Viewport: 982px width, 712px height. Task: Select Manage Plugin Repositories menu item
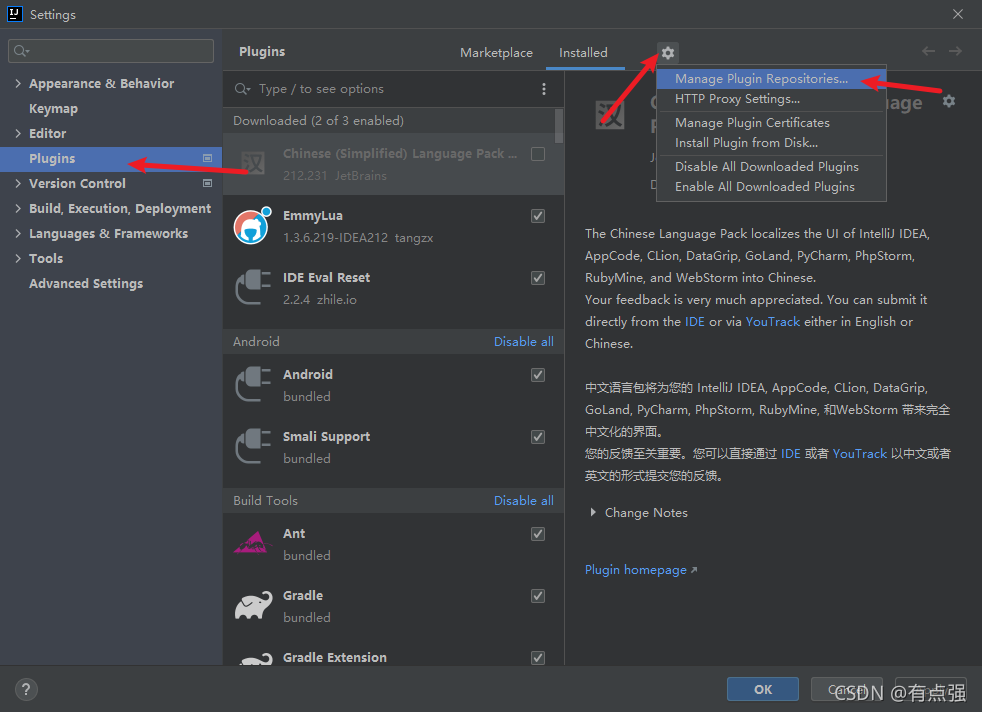[x=771, y=79]
